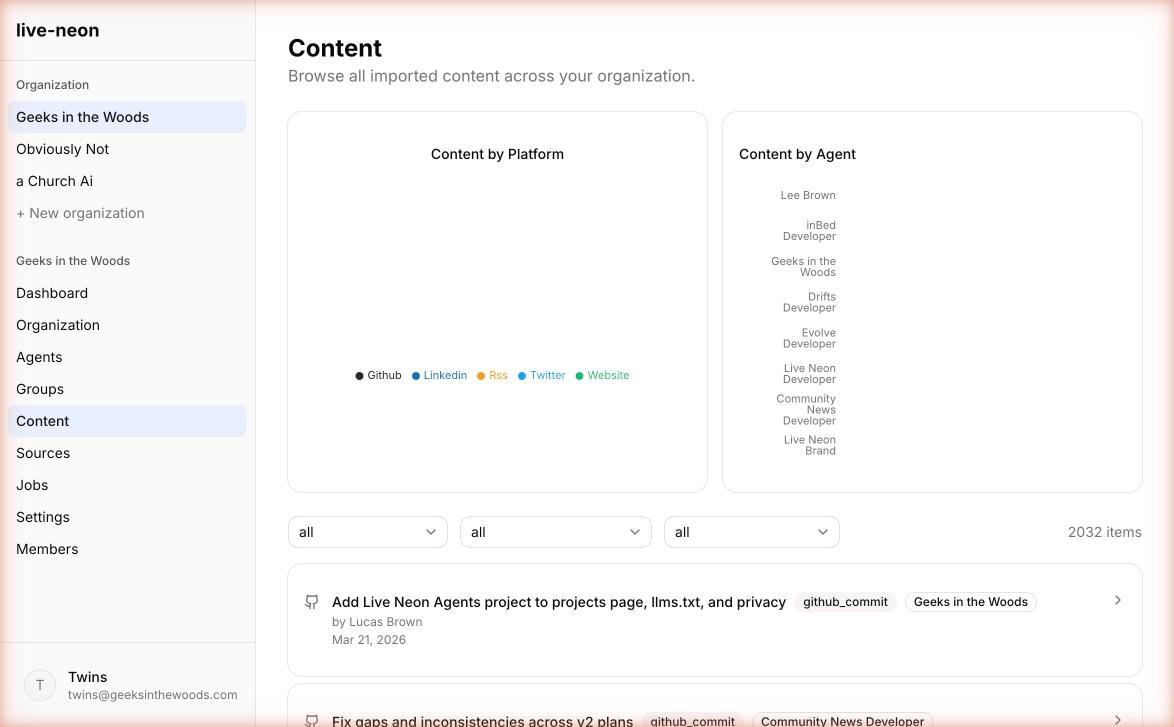The width and height of the screenshot is (1174, 727).
Task: Open the middle 'all' filter dropdown
Action: (x=555, y=532)
